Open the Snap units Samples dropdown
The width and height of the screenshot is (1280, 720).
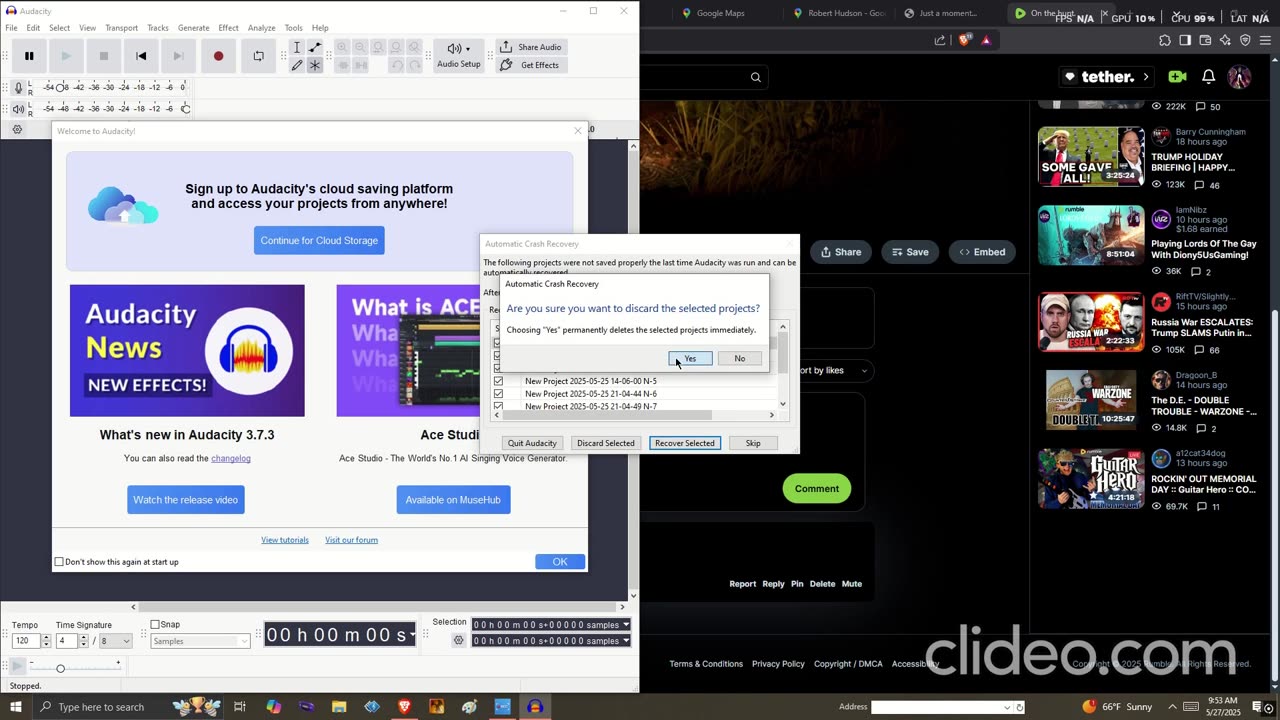tap(200, 641)
